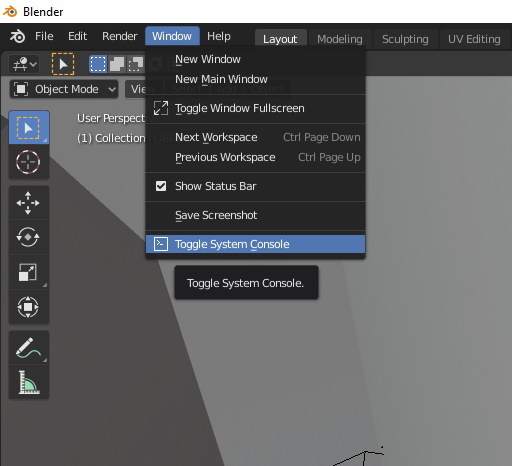Screen dimensions: 512x466
Task: Select the Select Box tool
Action: [x=29, y=127]
